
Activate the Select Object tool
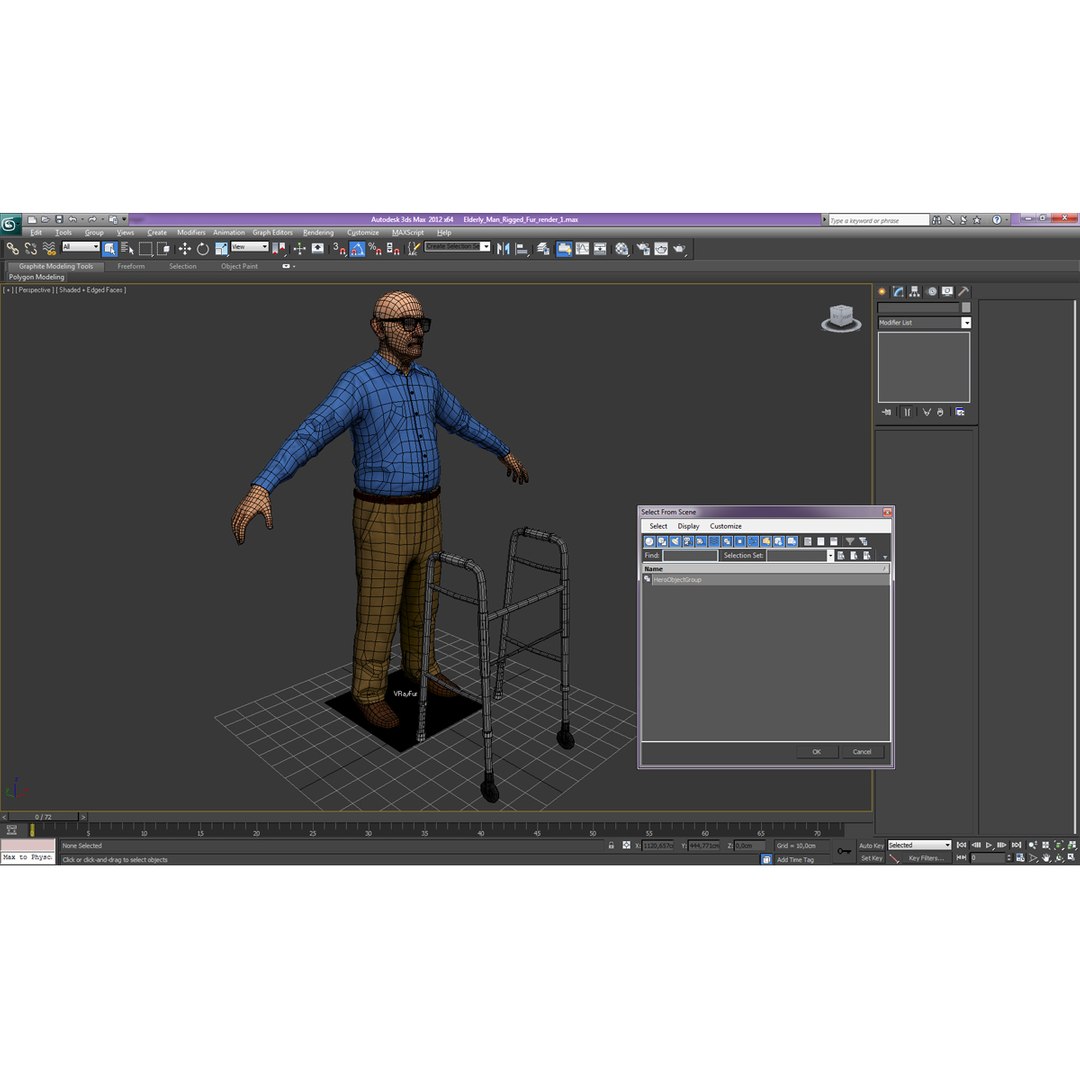(110, 249)
